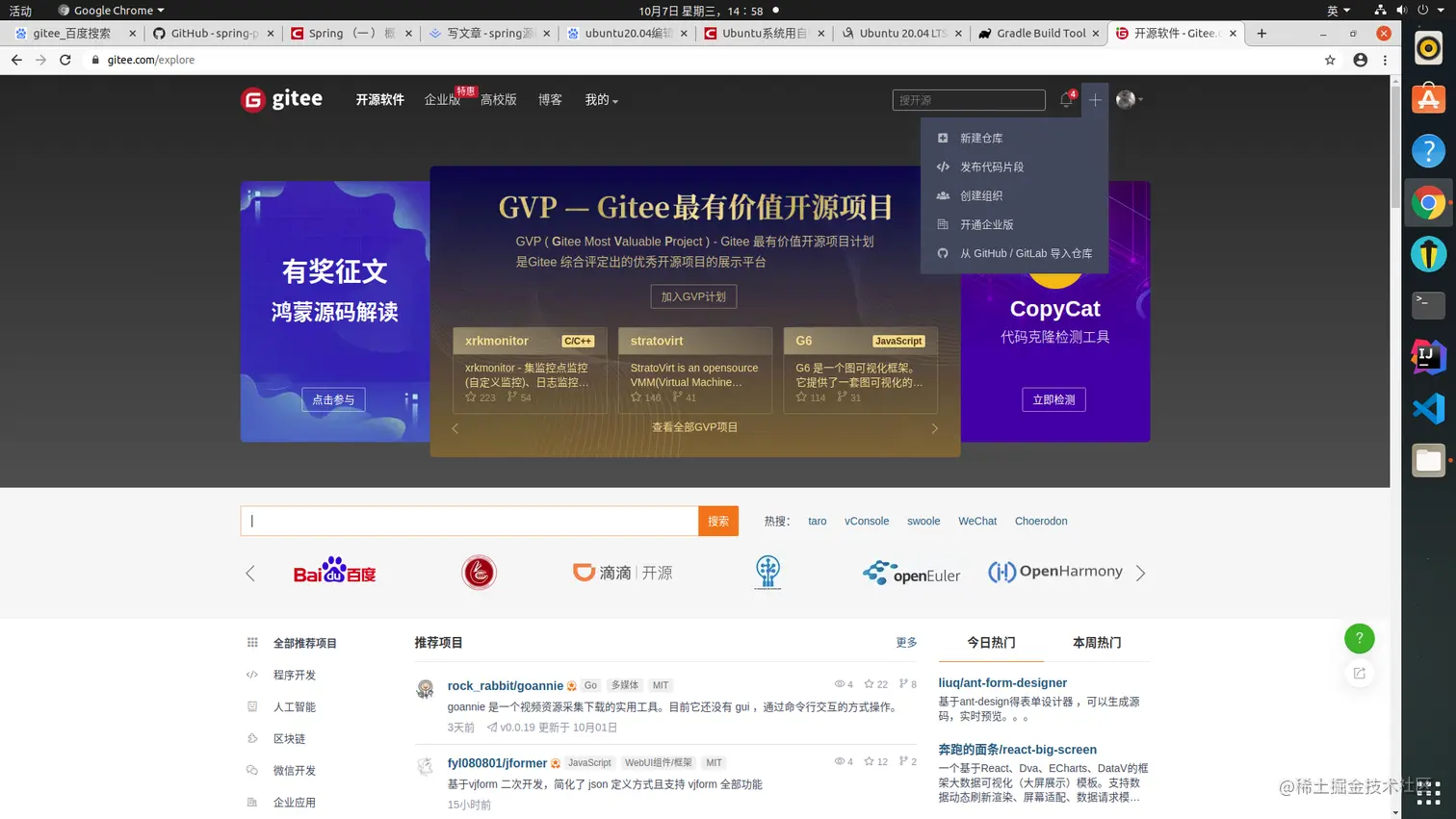
Task: Switch to 今日热门 tab
Action: coord(991,643)
